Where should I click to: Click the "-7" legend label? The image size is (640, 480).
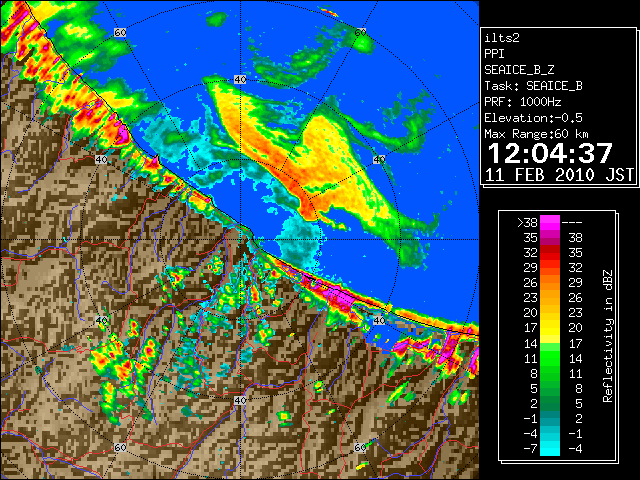(530, 449)
